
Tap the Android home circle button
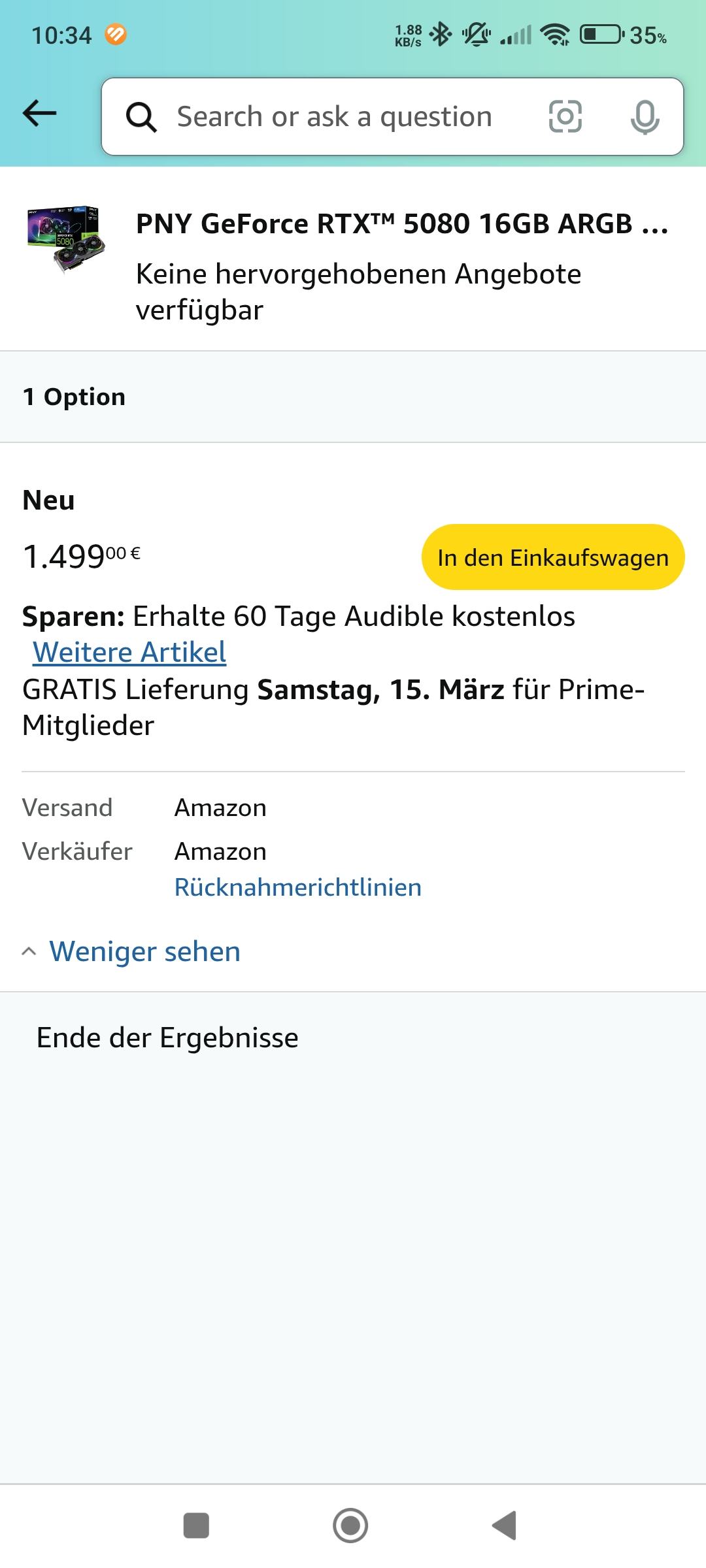click(x=350, y=1526)
